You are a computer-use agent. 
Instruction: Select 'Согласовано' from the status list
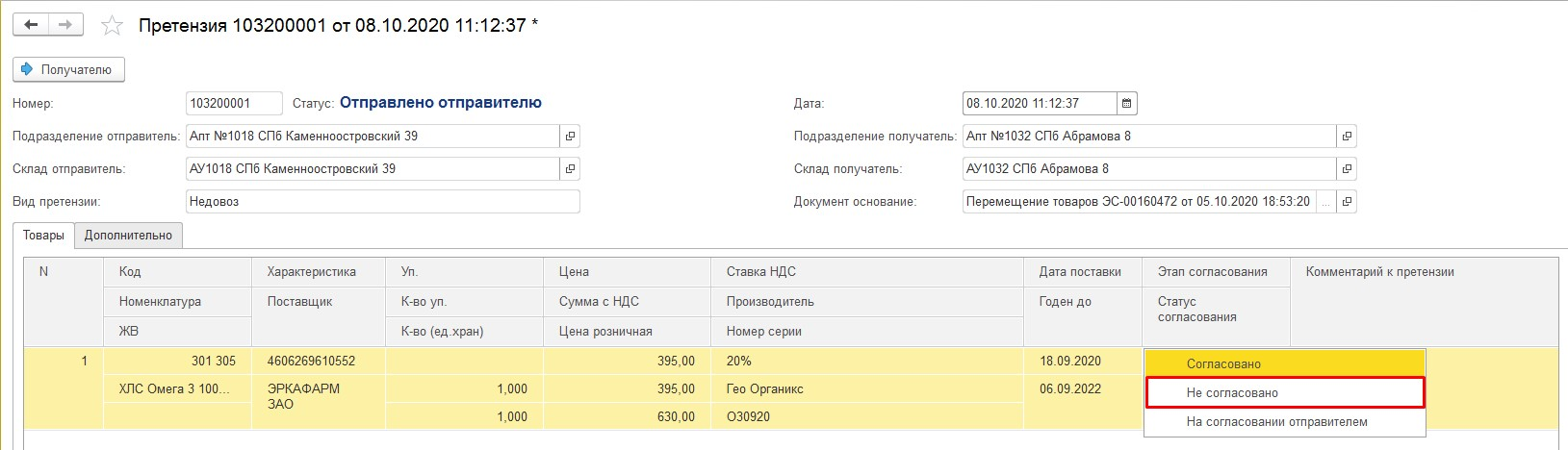pos(1284,364)
